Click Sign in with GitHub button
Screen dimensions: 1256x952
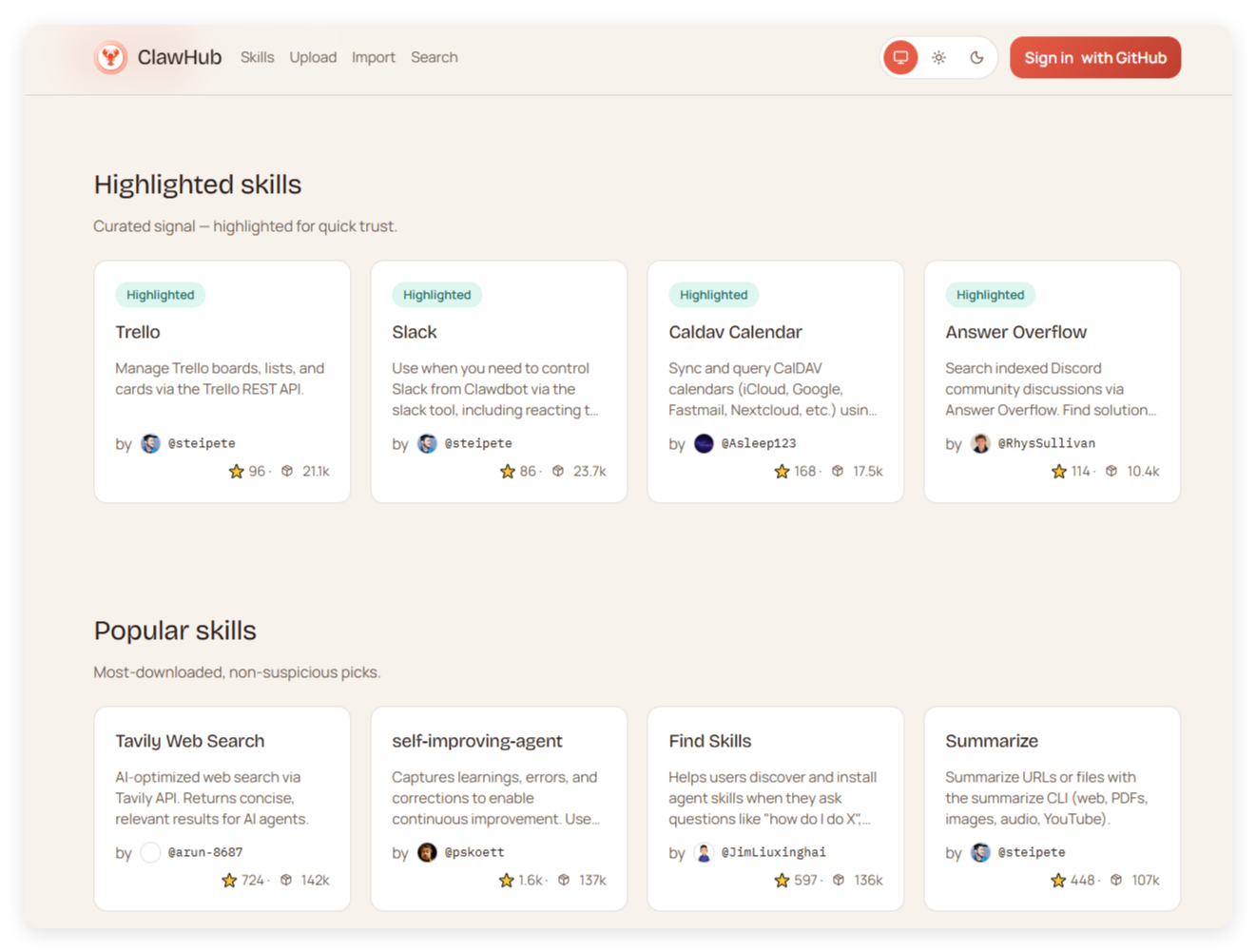[1095, 57]
